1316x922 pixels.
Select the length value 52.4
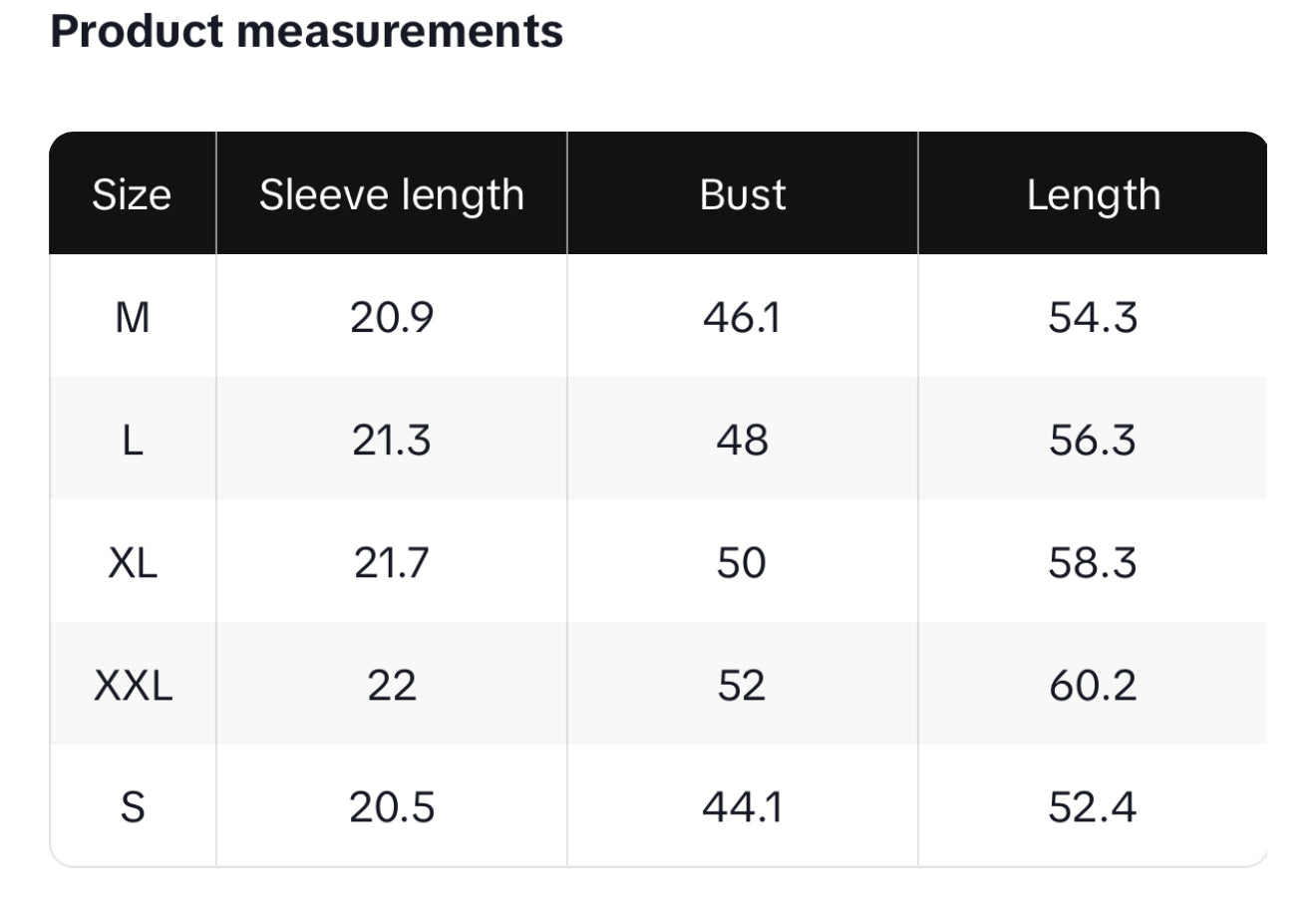click(x=1093, y=807)
